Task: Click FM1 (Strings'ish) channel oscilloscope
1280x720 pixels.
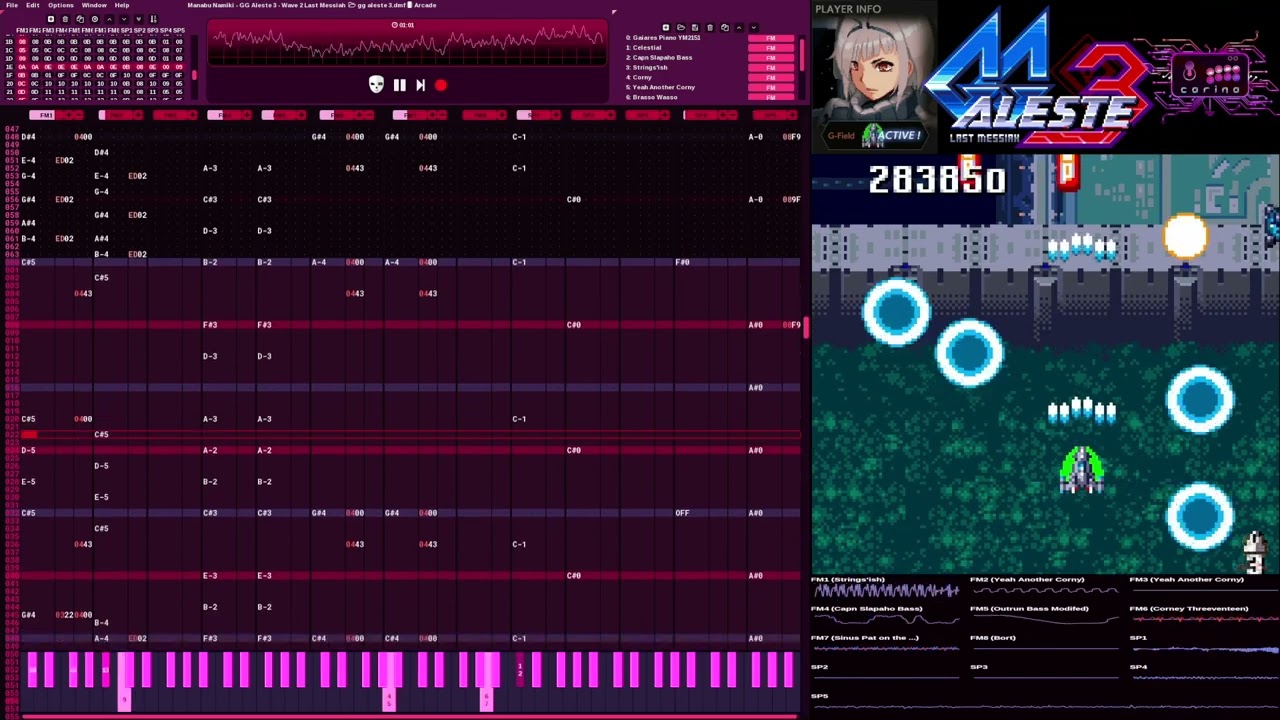Action: coord(885,590)
